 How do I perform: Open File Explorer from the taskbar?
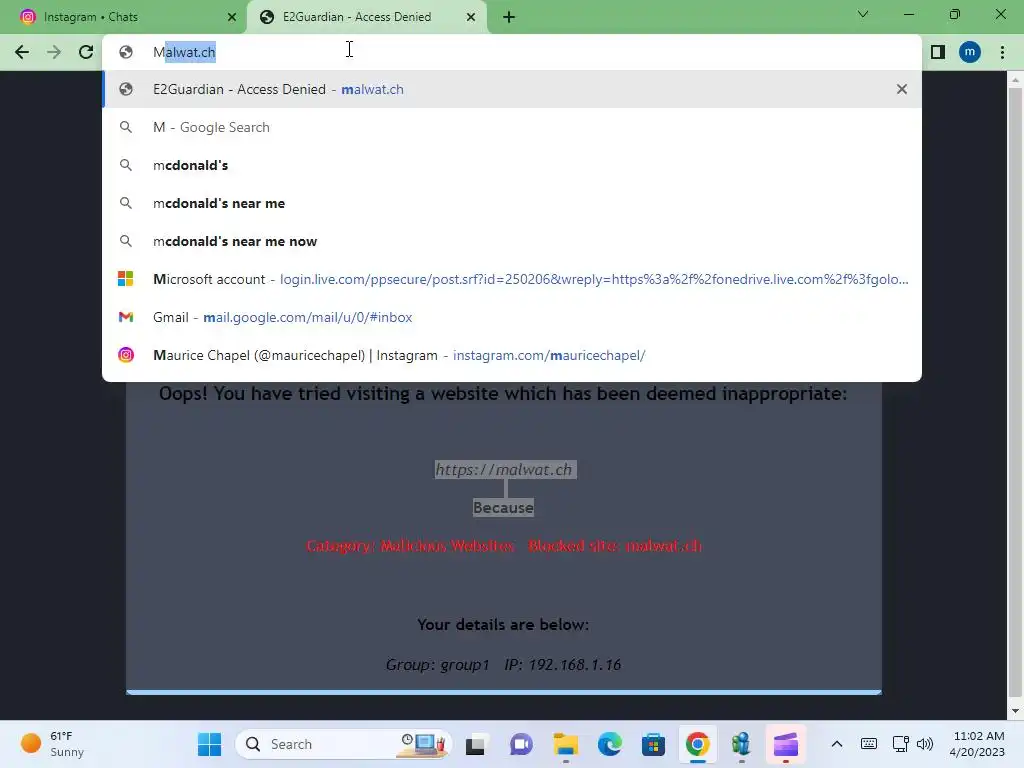(566, 744)
